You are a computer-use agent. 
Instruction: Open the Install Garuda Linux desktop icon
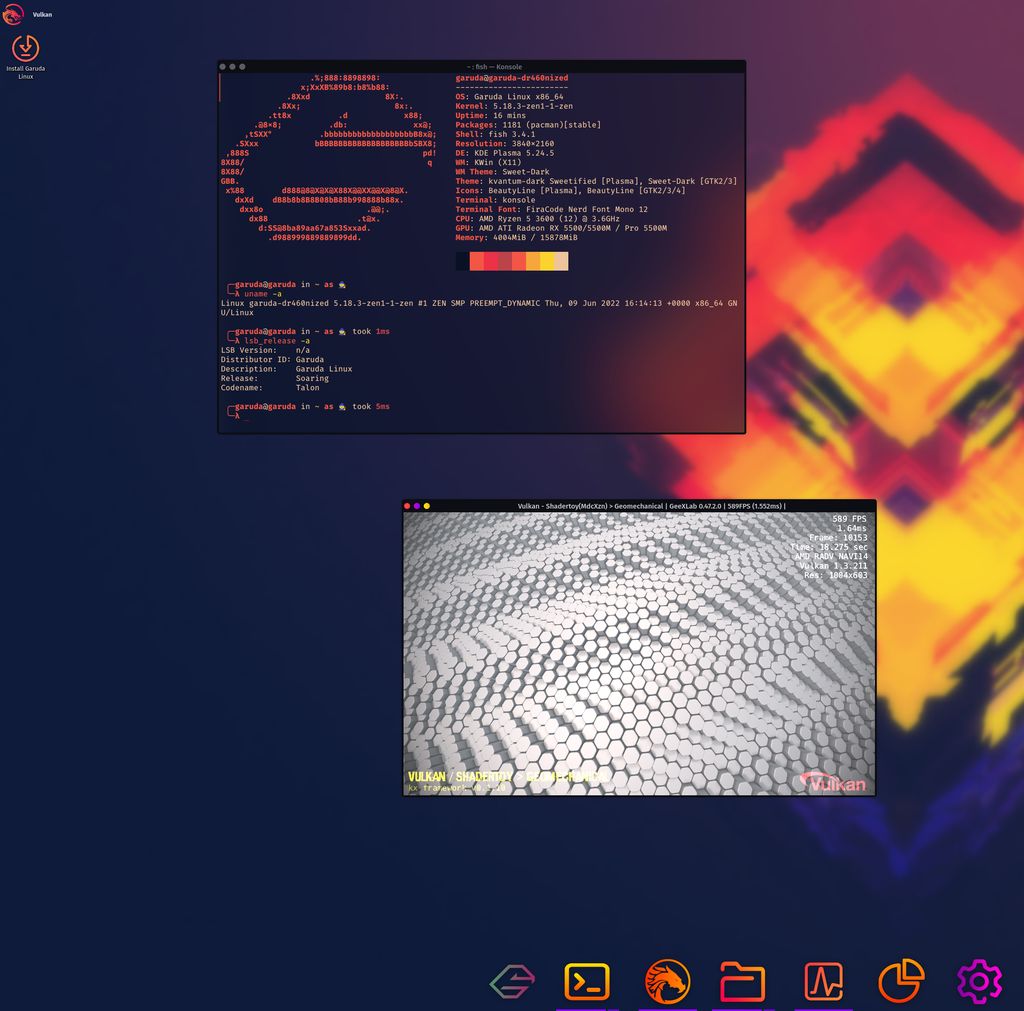click(x=25, y=57)
